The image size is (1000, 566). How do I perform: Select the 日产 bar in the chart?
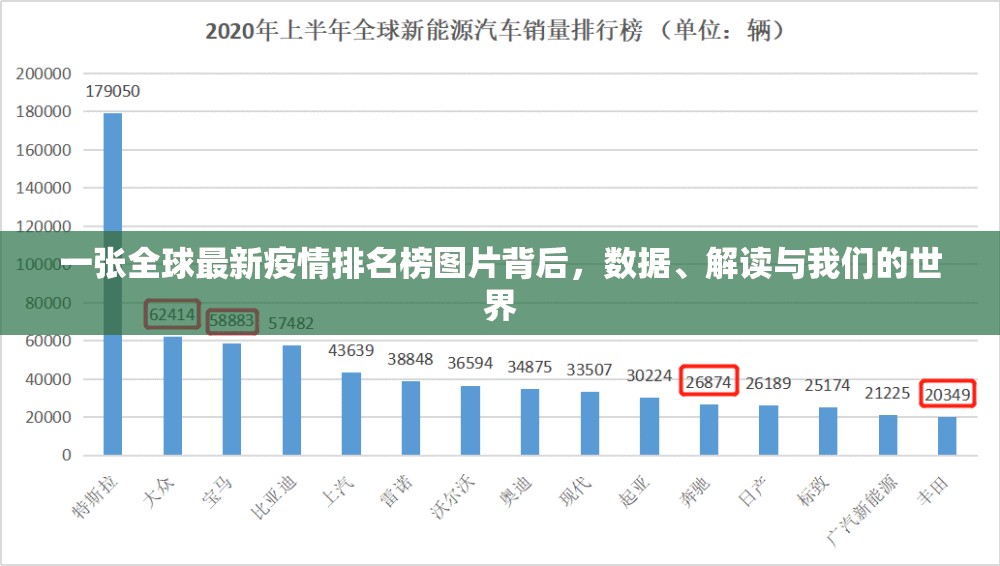pos(768,430)
